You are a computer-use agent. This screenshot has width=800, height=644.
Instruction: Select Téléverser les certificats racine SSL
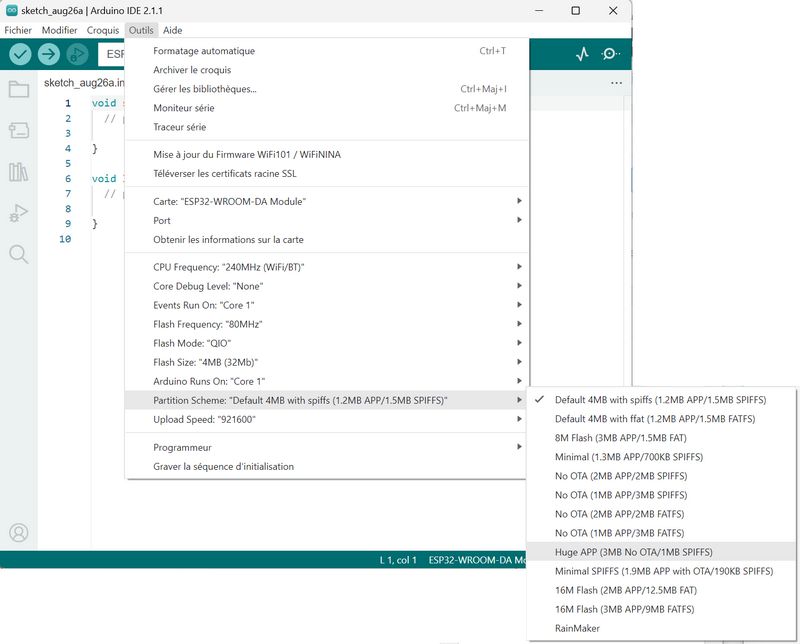pyautogui.click(x=327, y=174)
